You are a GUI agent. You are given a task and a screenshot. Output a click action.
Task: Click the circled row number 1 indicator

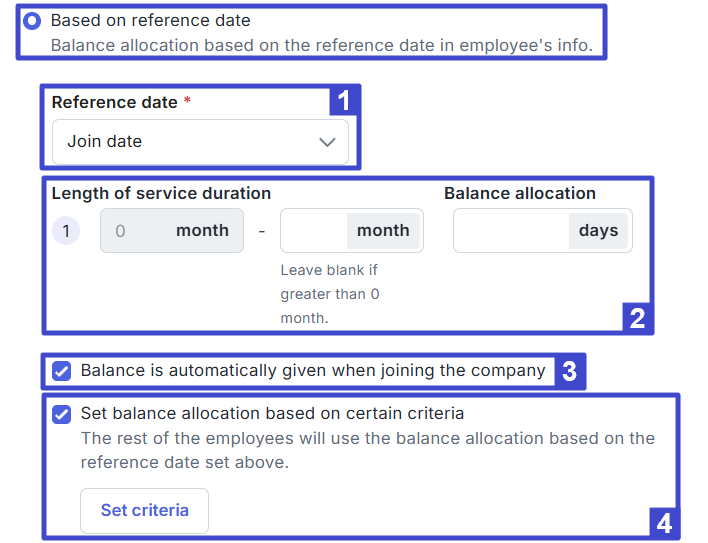point(66,231)
